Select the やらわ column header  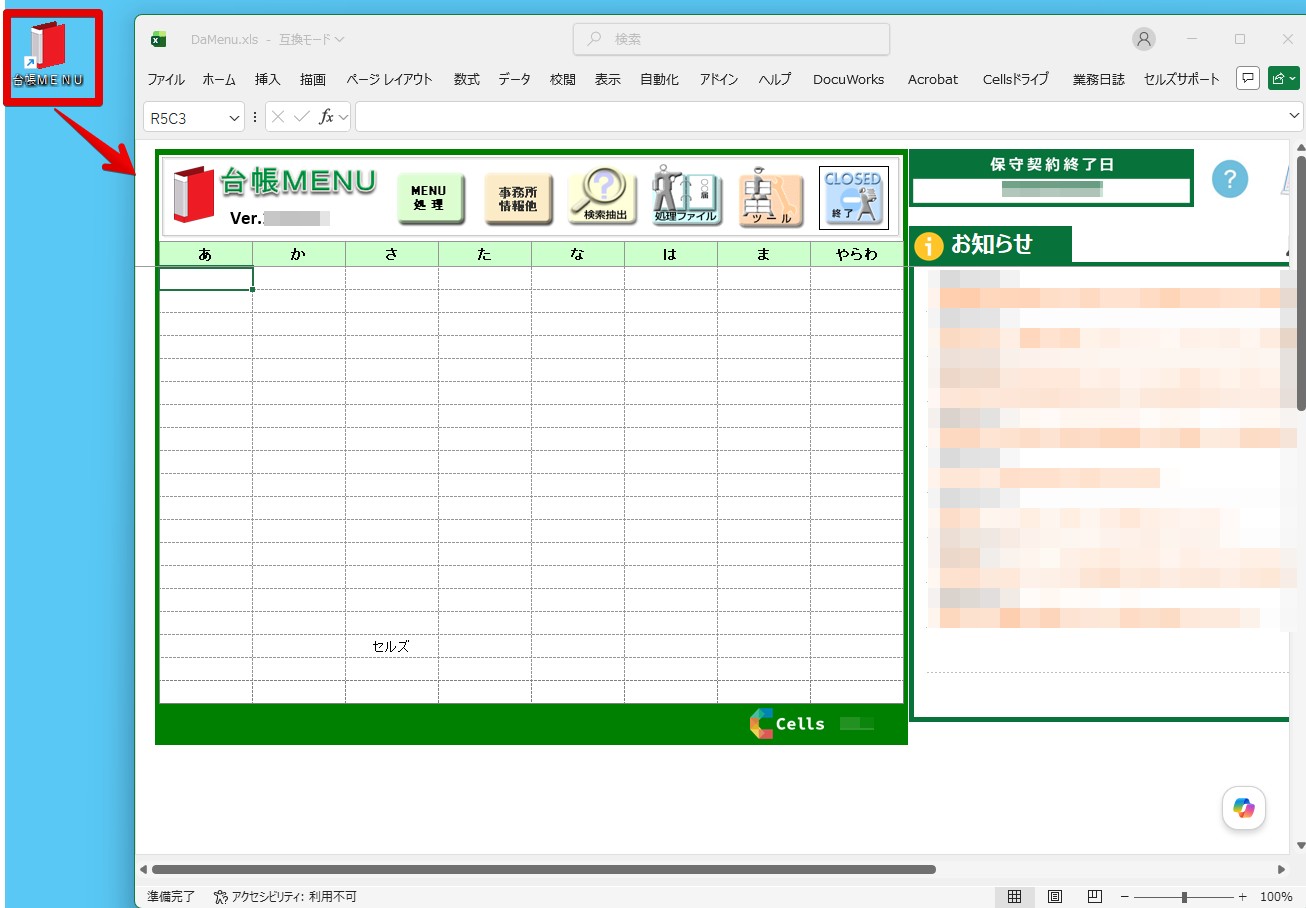point(857,254)
